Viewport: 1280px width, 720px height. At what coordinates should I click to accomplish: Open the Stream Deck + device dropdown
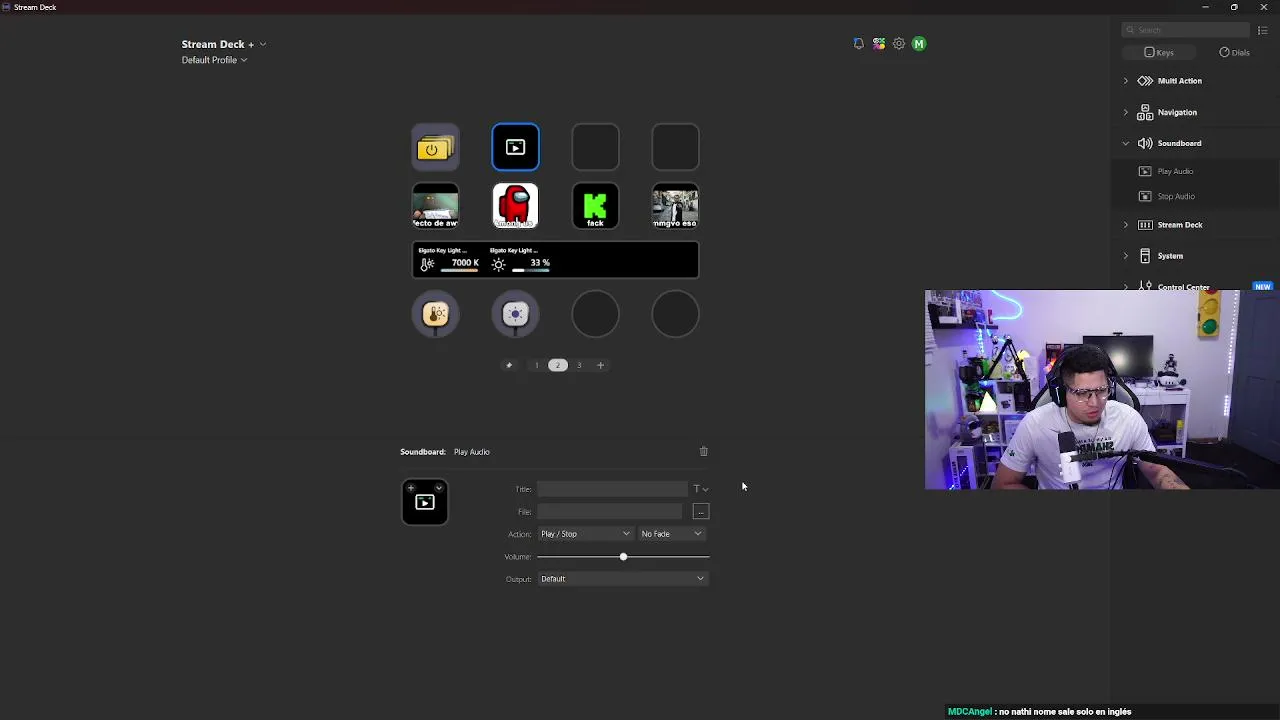[224, 44]
